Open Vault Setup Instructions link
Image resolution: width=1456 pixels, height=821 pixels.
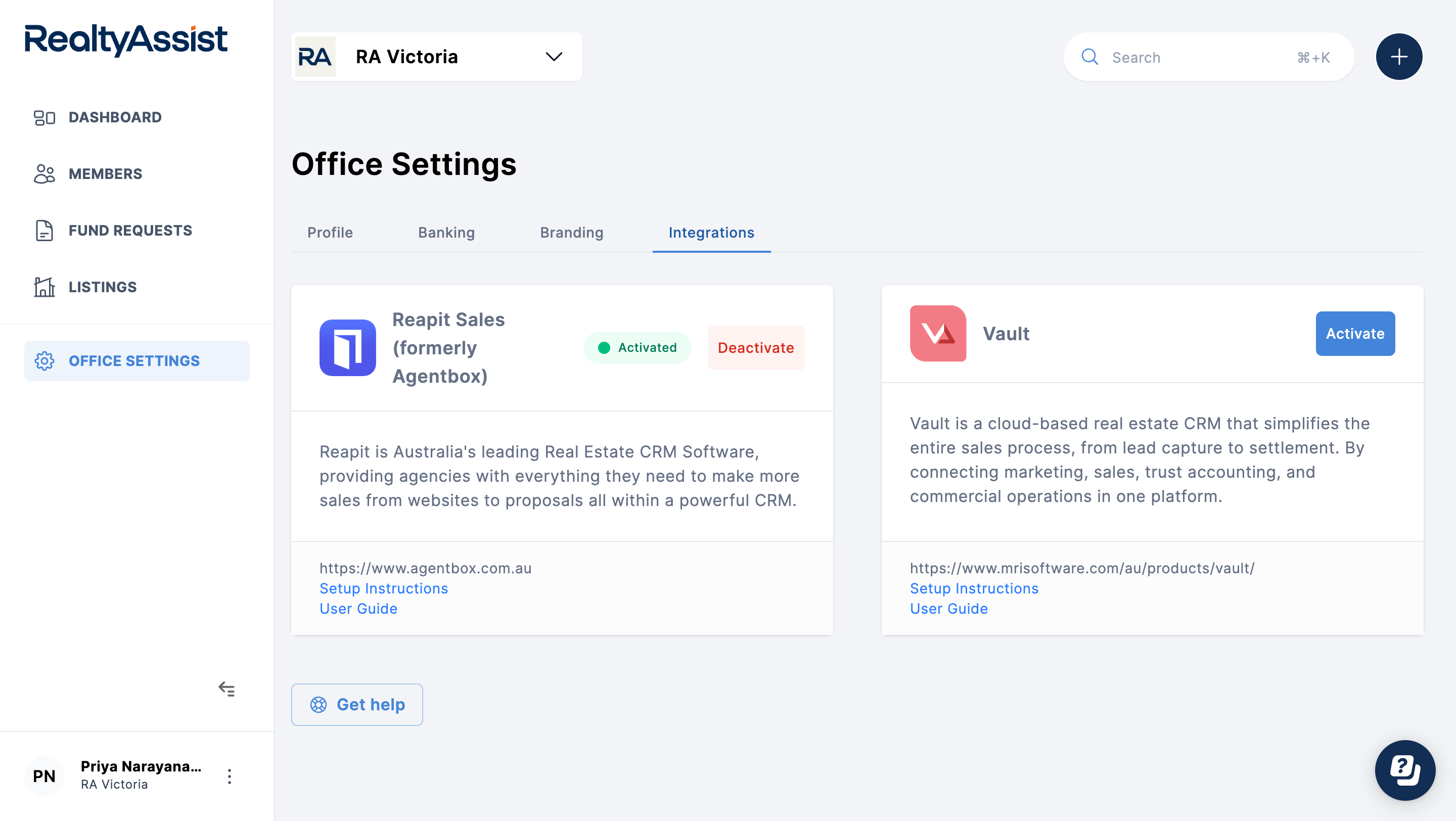(x=974, y=589)
